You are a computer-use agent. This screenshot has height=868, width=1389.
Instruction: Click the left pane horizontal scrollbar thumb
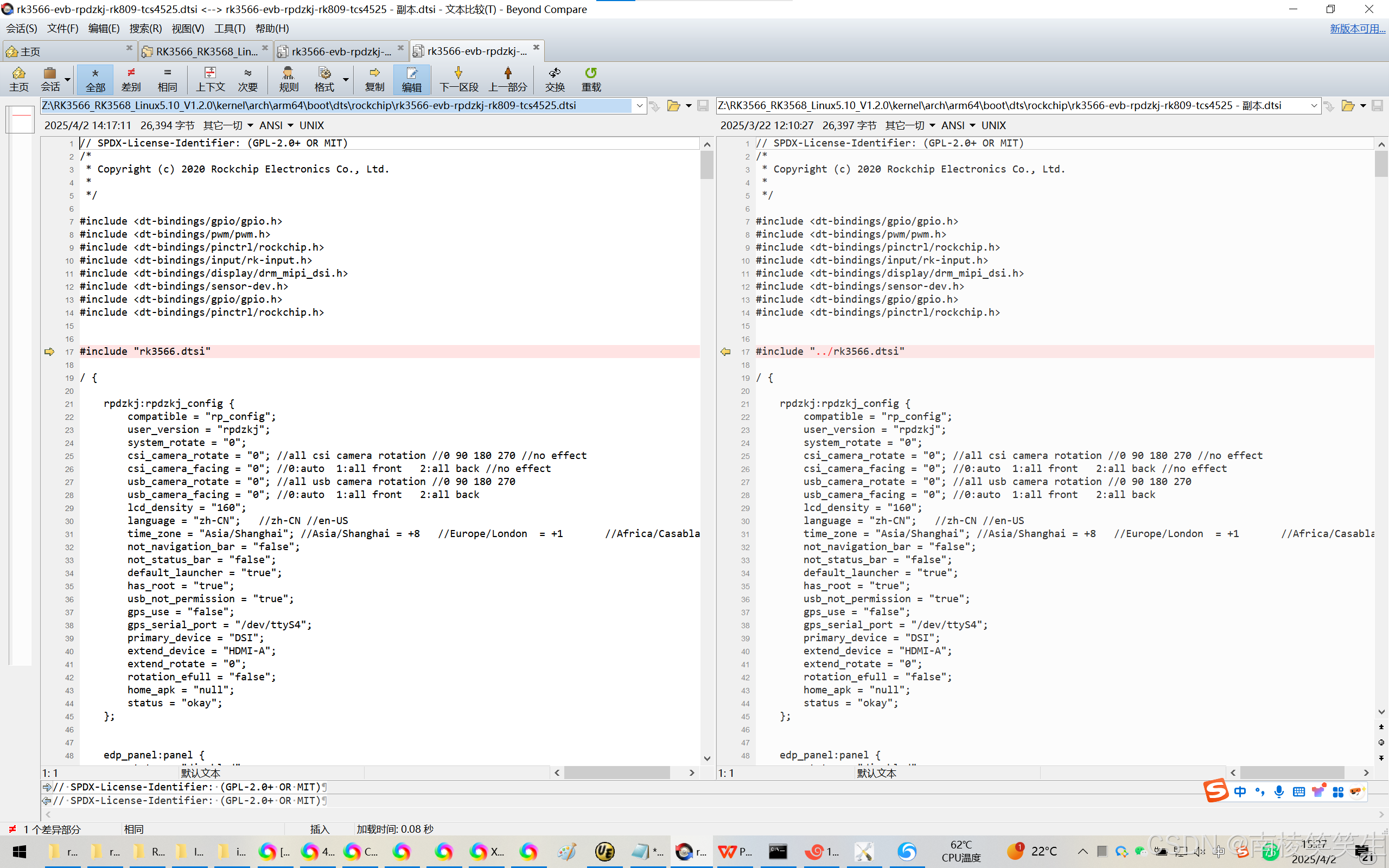pyautogui.click(x=616, y=773)
